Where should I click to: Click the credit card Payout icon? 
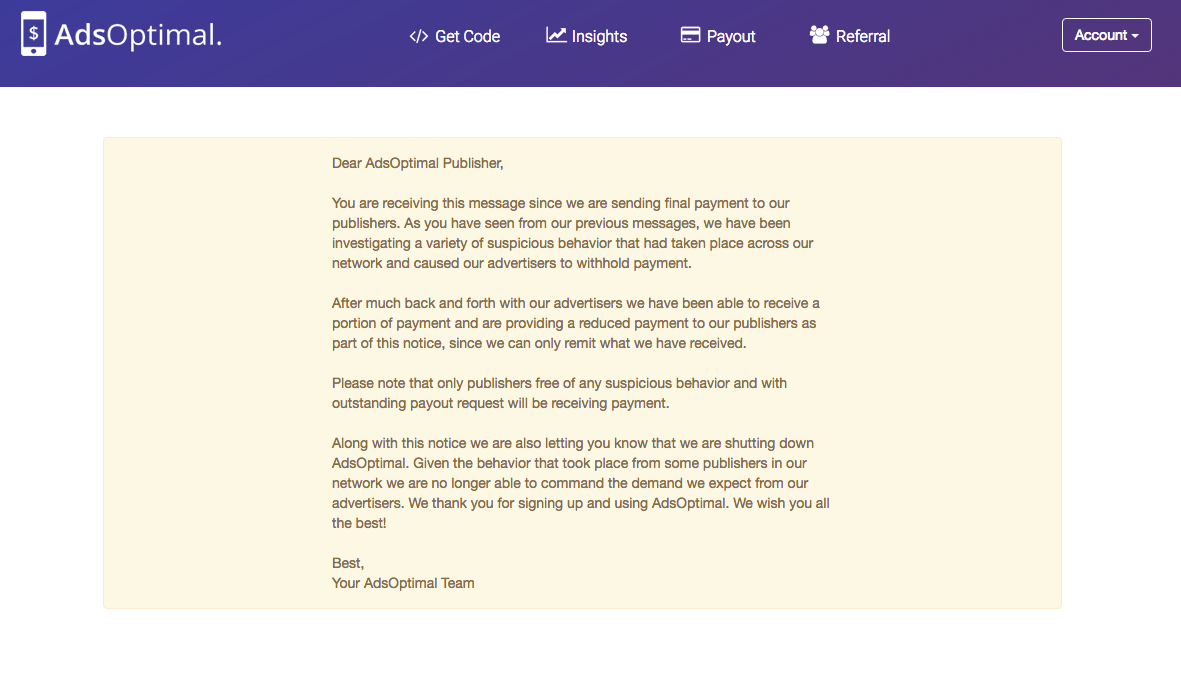[x=690, y=35]
